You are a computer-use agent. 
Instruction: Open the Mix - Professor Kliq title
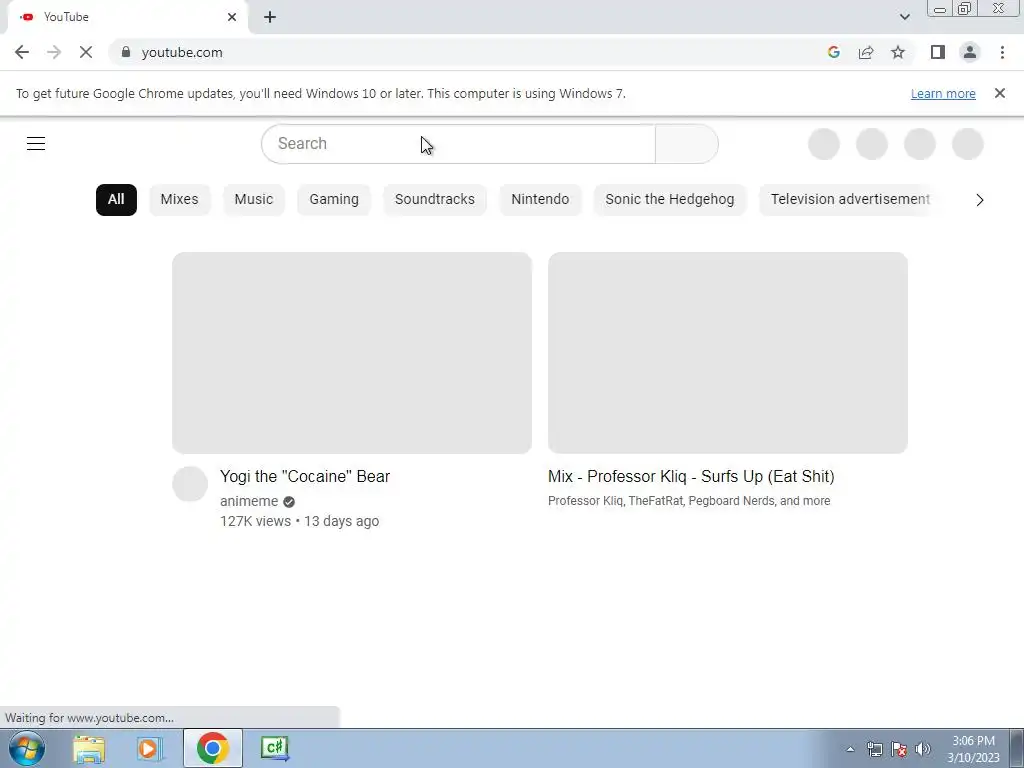click(691, 476)
